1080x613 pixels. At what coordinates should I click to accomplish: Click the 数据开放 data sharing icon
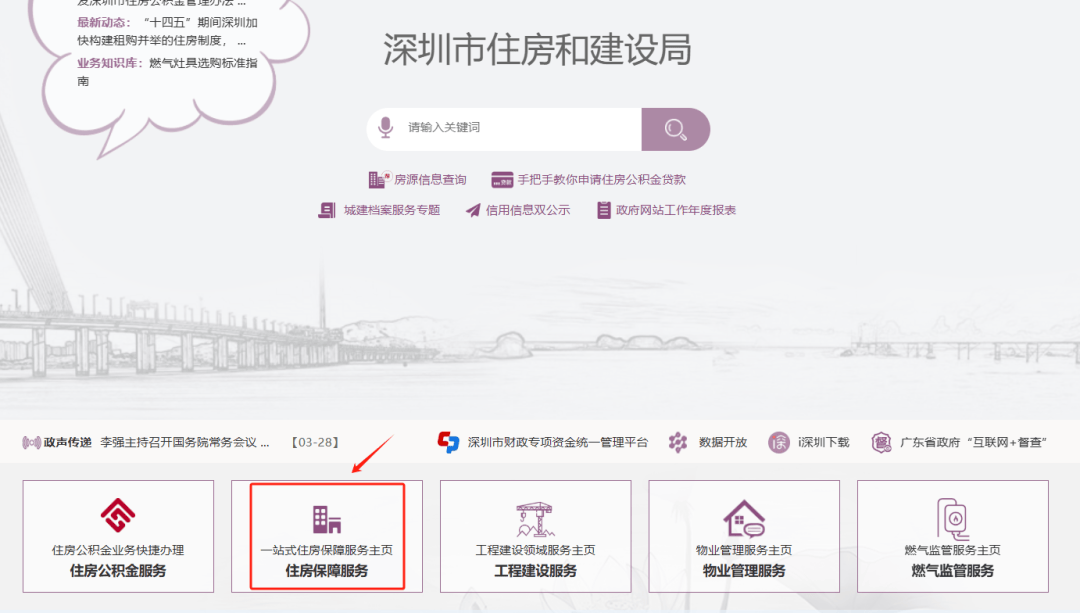coord(678,441)
